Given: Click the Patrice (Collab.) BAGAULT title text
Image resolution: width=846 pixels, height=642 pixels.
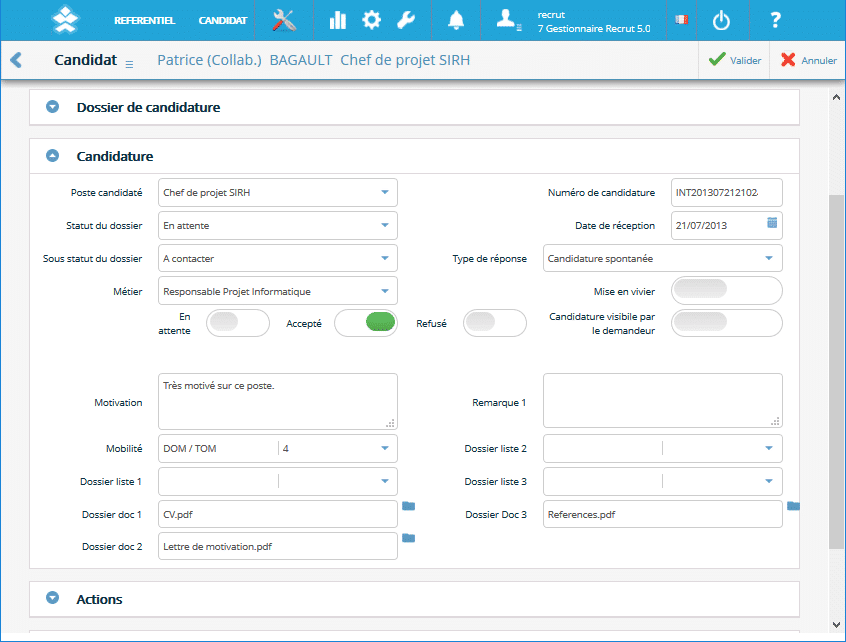Looking at the screenshot, I should tap(244, 60).
